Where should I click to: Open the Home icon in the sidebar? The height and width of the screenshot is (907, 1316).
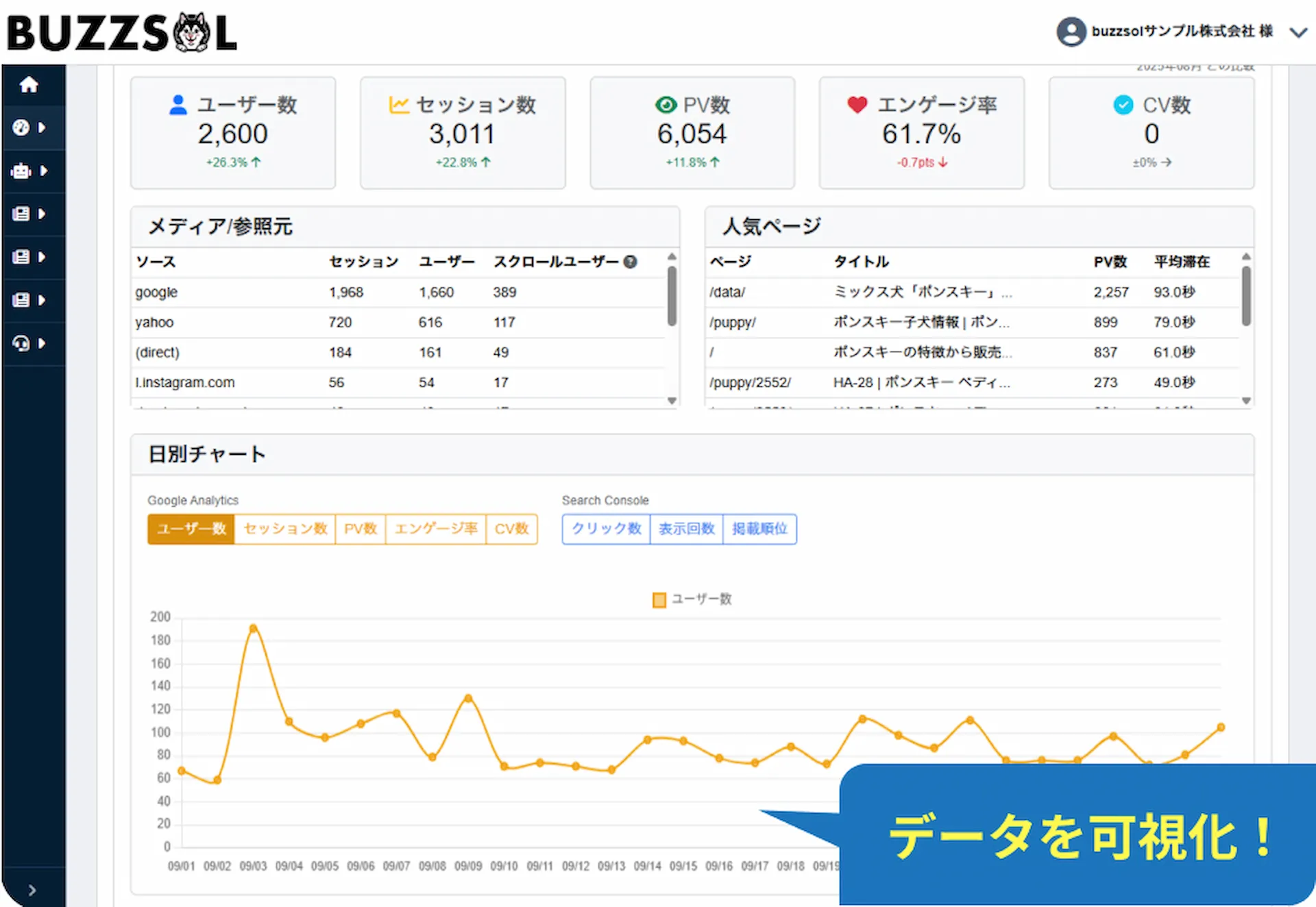pyautogui.click(x=29, y=84)
